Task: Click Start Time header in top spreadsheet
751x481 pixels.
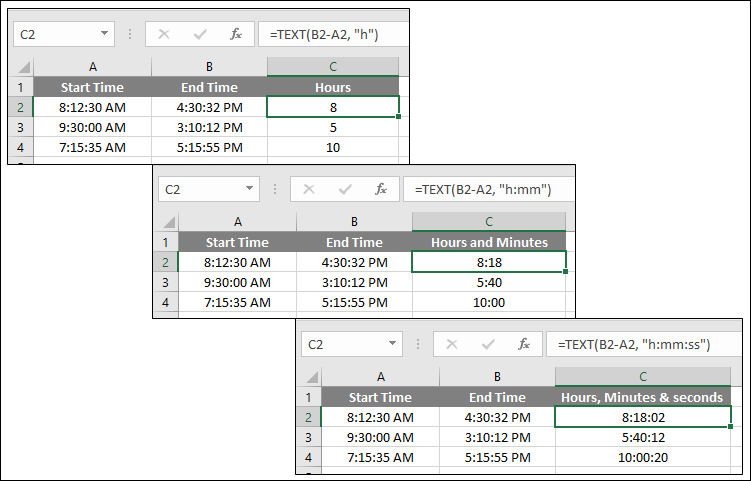Action: [92, 87]
